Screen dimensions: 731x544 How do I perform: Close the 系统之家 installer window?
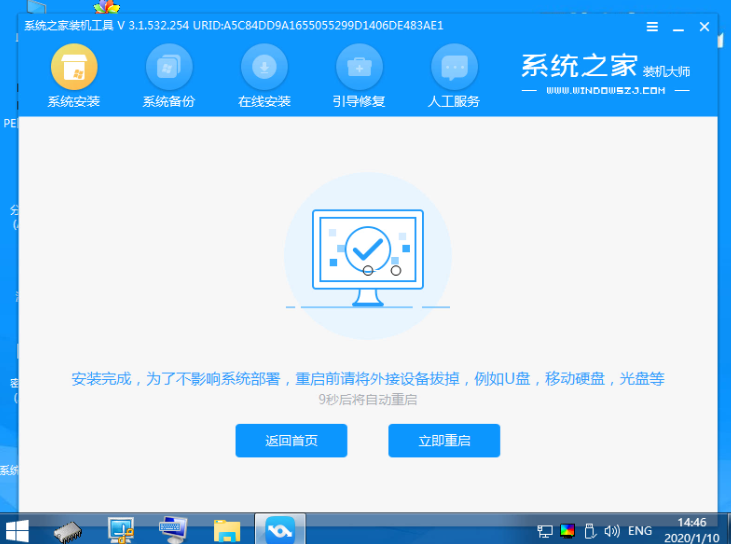(x=704, y=27)
